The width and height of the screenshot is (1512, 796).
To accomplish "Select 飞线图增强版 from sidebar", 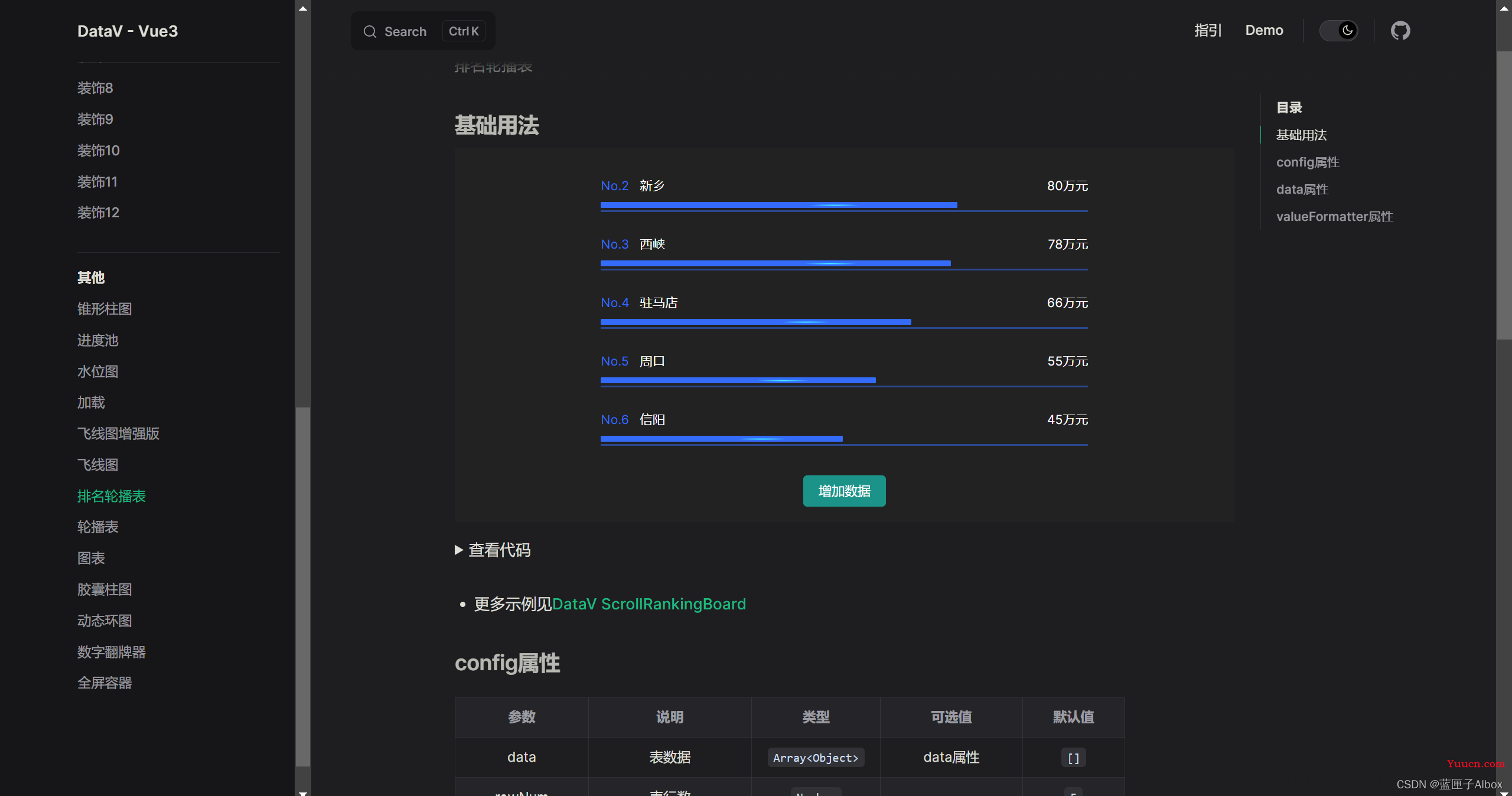I will [118, 433].
